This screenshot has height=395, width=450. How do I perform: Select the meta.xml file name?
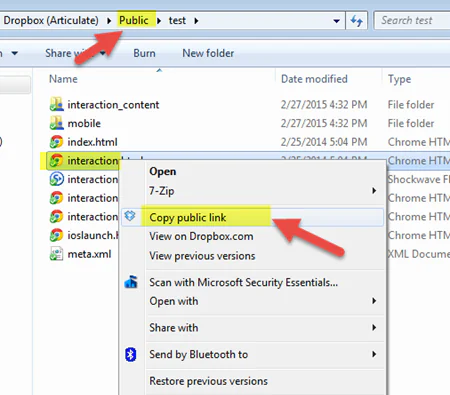[x=89, y=254]
